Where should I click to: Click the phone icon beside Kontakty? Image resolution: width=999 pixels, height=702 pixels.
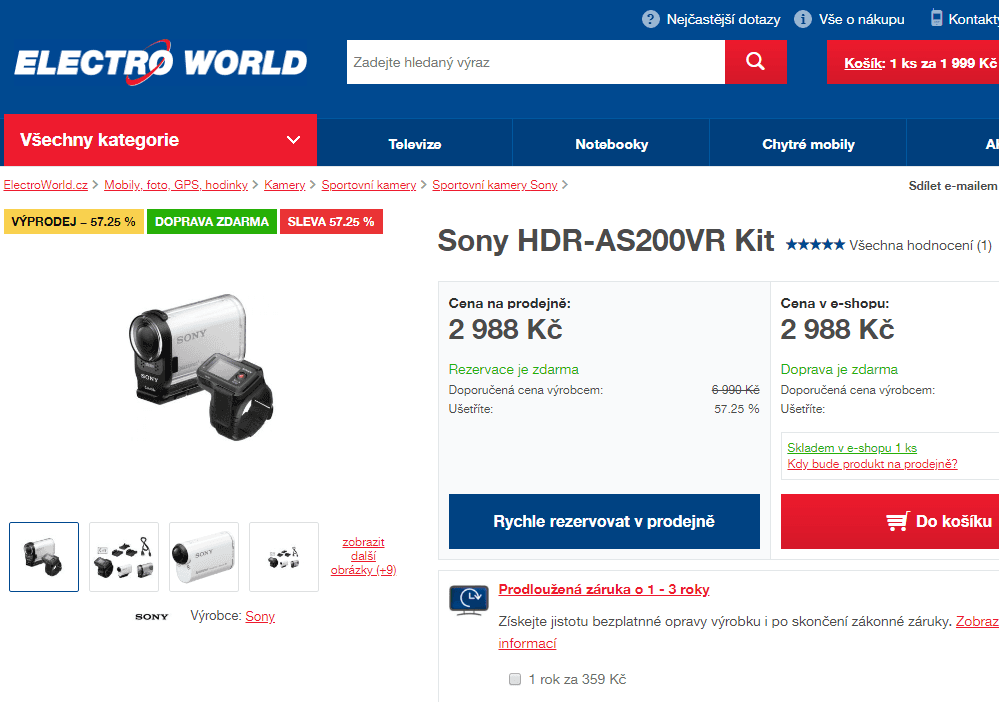click(x=936, y=18)
